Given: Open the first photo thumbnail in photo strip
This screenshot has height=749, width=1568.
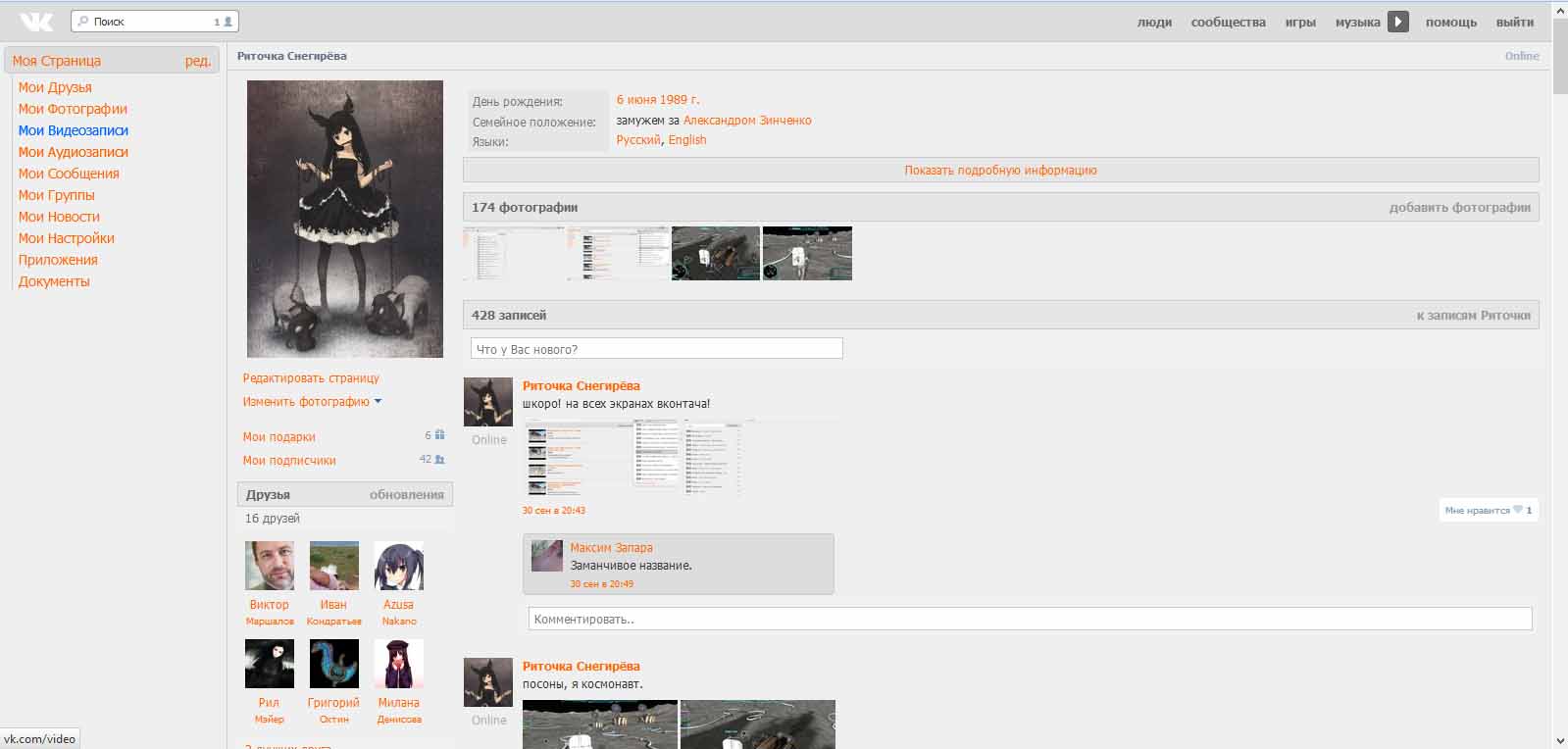Looking at the screenshot, I should click(x=514, y=254).
